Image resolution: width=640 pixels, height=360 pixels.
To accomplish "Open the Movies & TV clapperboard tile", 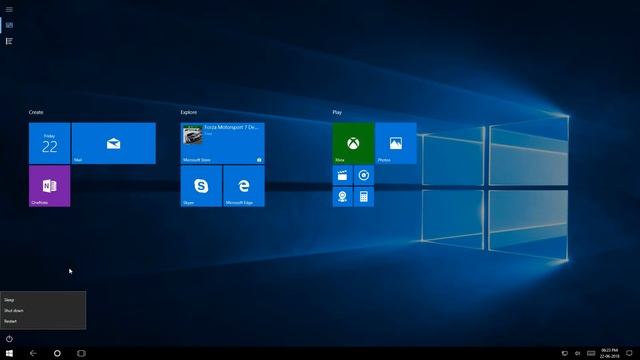I will click(x=342, y=176).
